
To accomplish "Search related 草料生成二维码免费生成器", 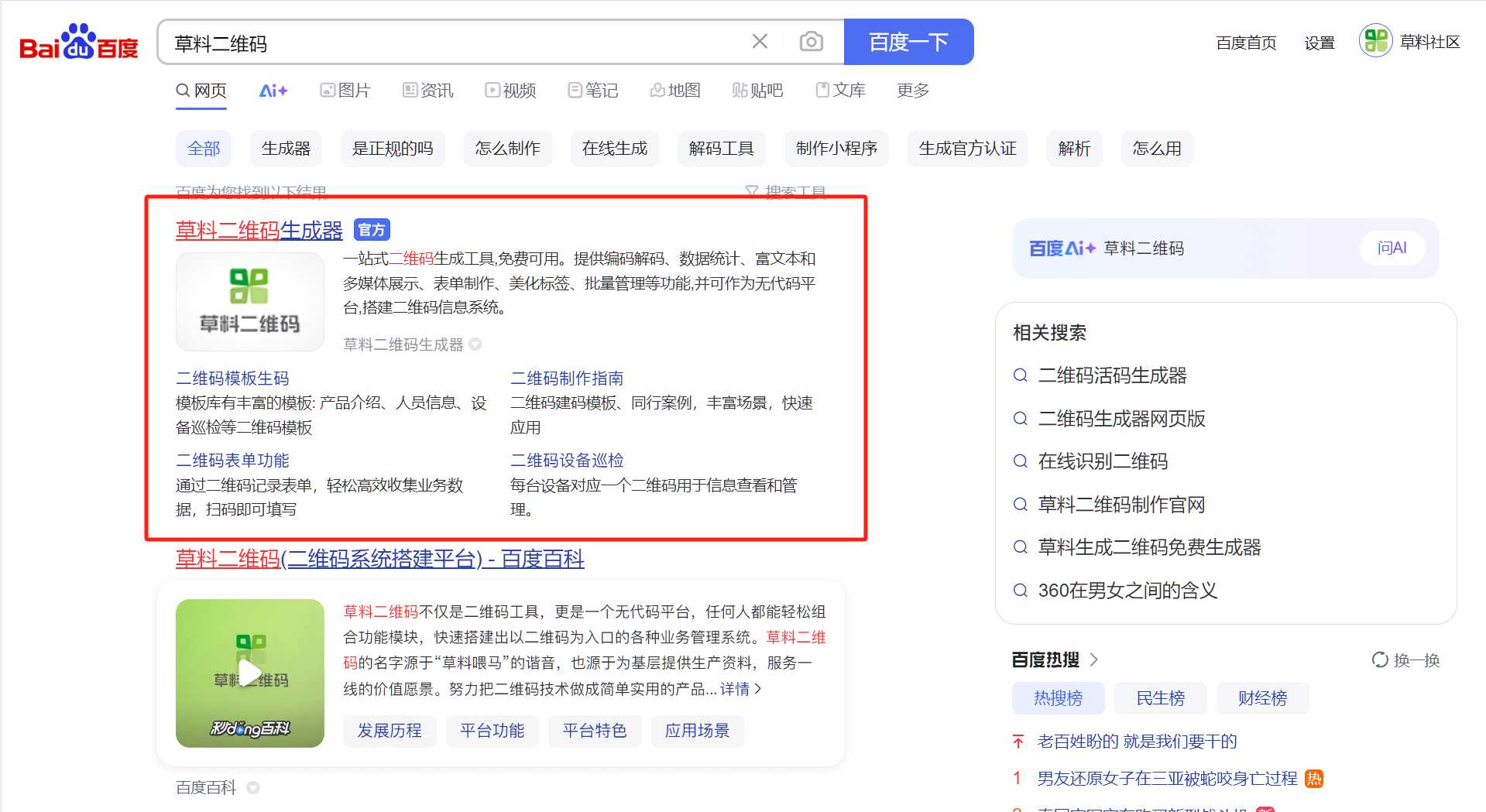I will click(1149, 548).
